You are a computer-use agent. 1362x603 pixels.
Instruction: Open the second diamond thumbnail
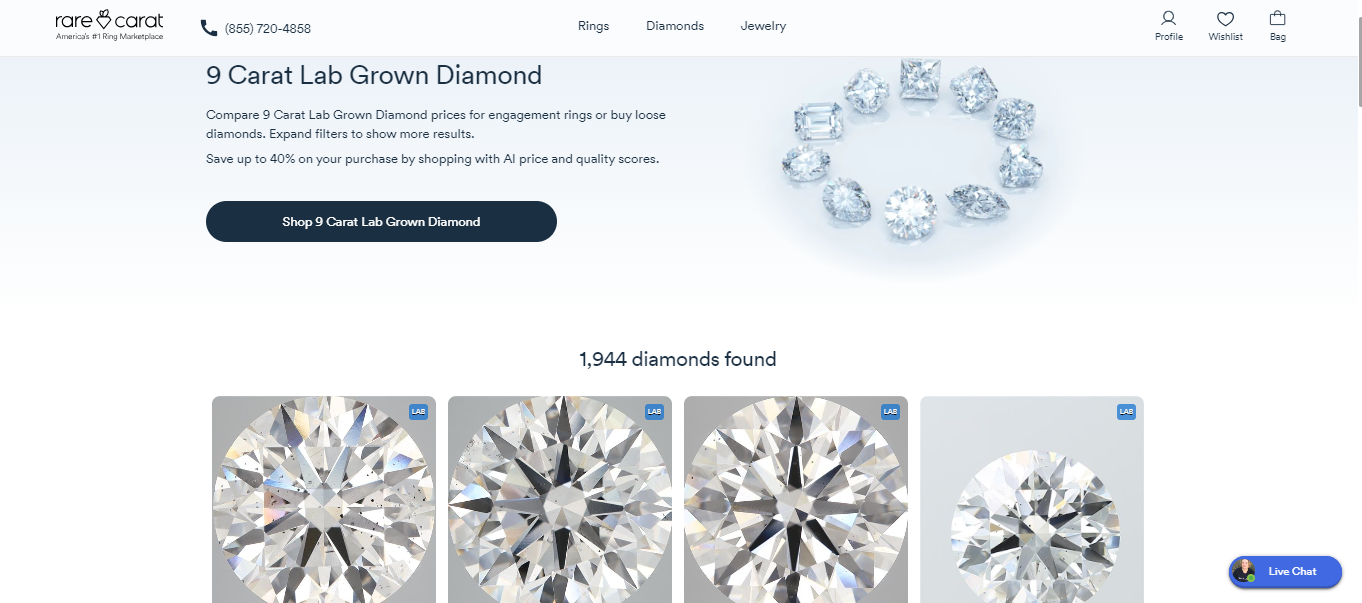tap(560, 499)
